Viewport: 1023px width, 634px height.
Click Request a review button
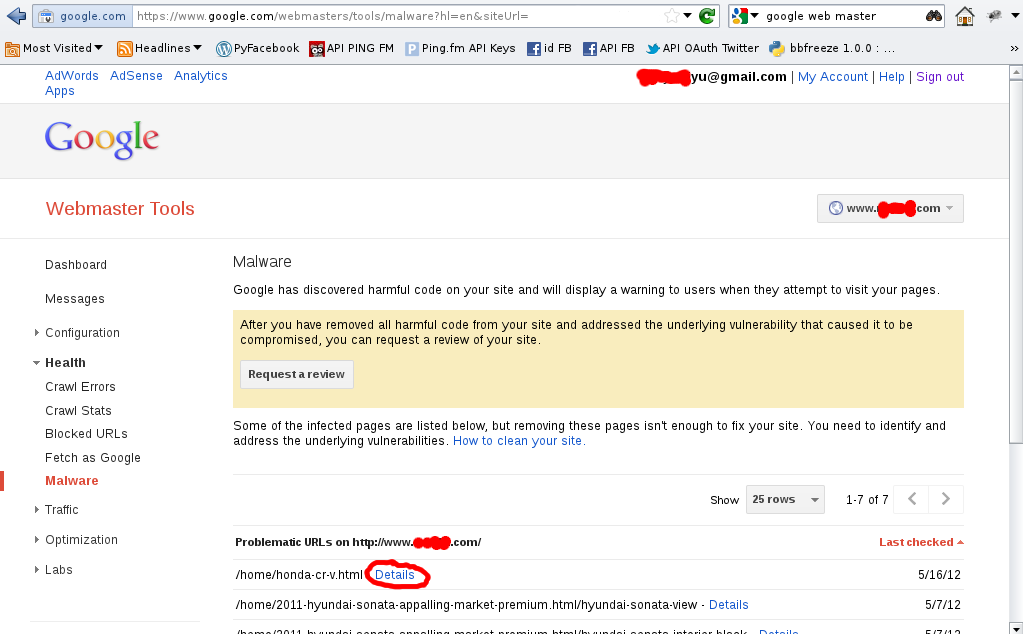297,374
